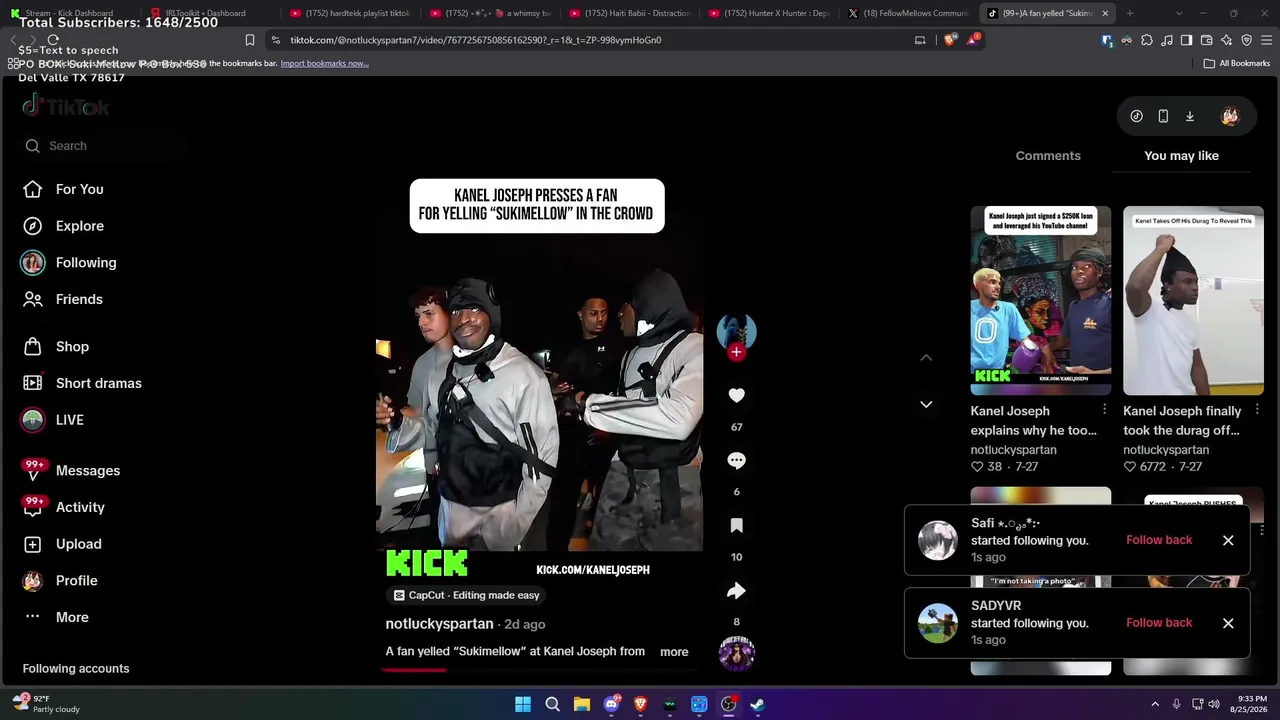This screenshot has height=720, width=1280.
Task: Click the 'Kanel Joseph finally took the durag off' title
Action: coord(1182,421)
